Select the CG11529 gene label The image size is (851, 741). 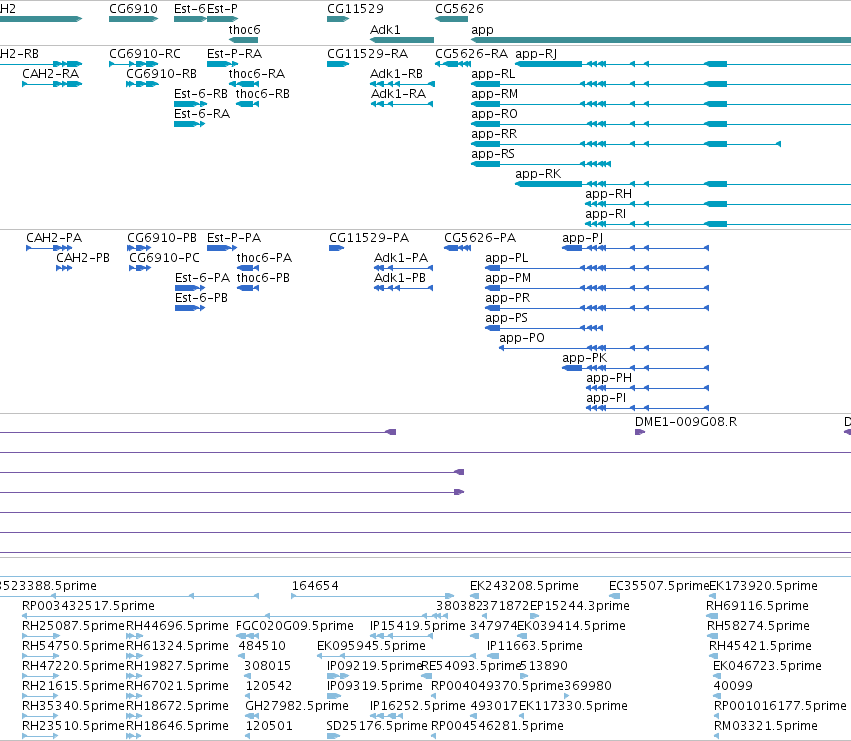click(x=355, y=9)
